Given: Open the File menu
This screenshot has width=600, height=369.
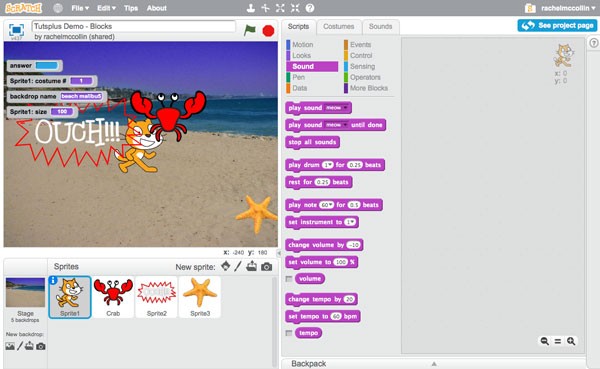Looking at the screenshot, I should (x=80, y=8).
